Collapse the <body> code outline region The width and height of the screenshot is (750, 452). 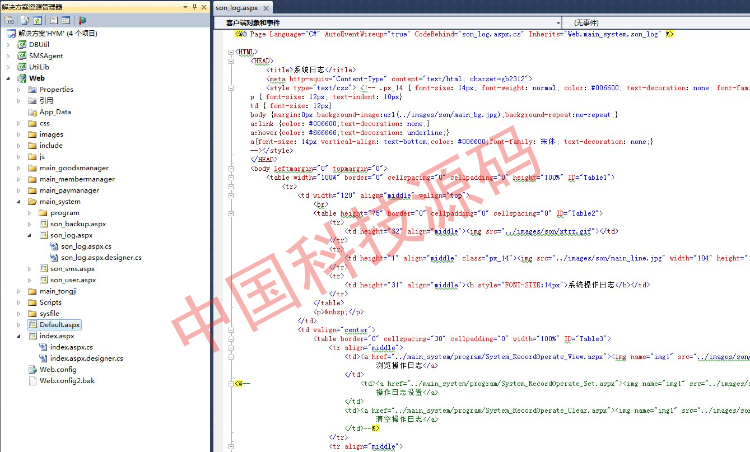pyautogui.click(x=231, y=168)
